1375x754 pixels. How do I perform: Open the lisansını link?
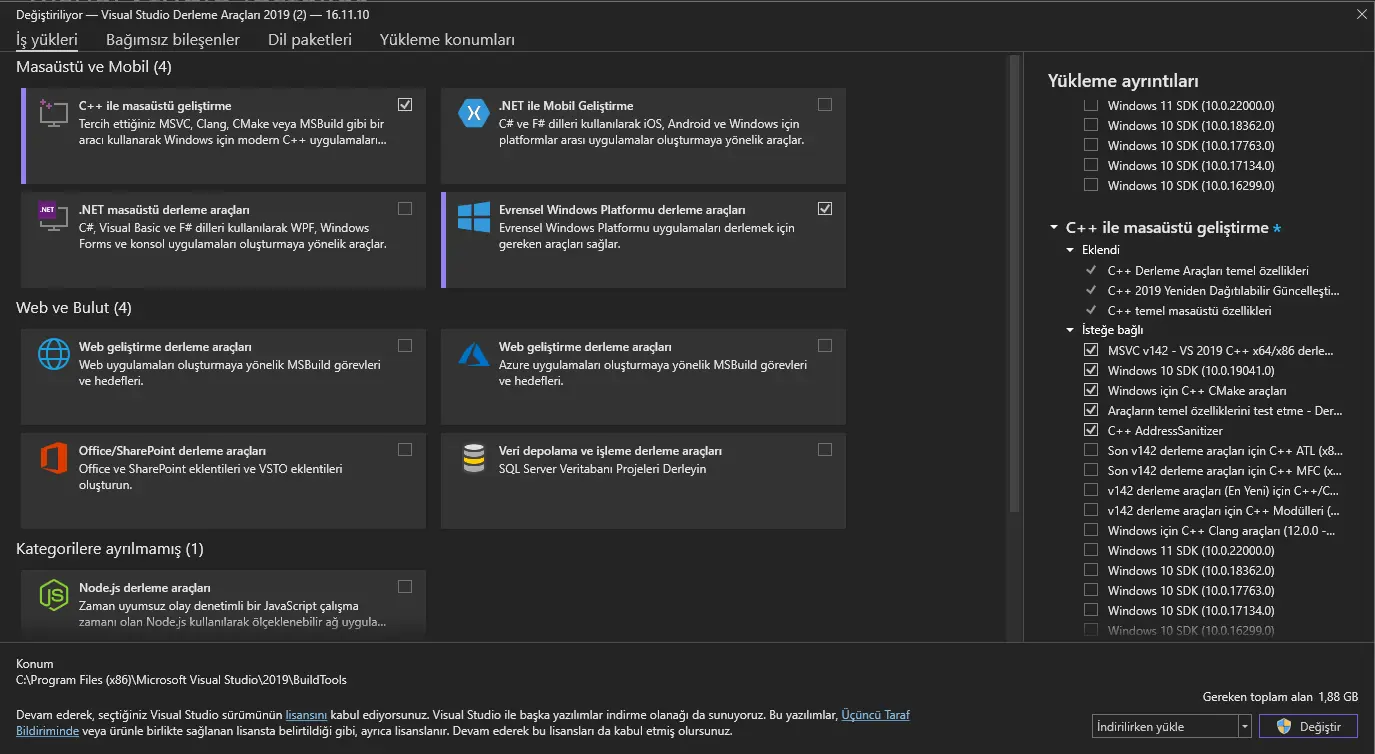[306, 715]
